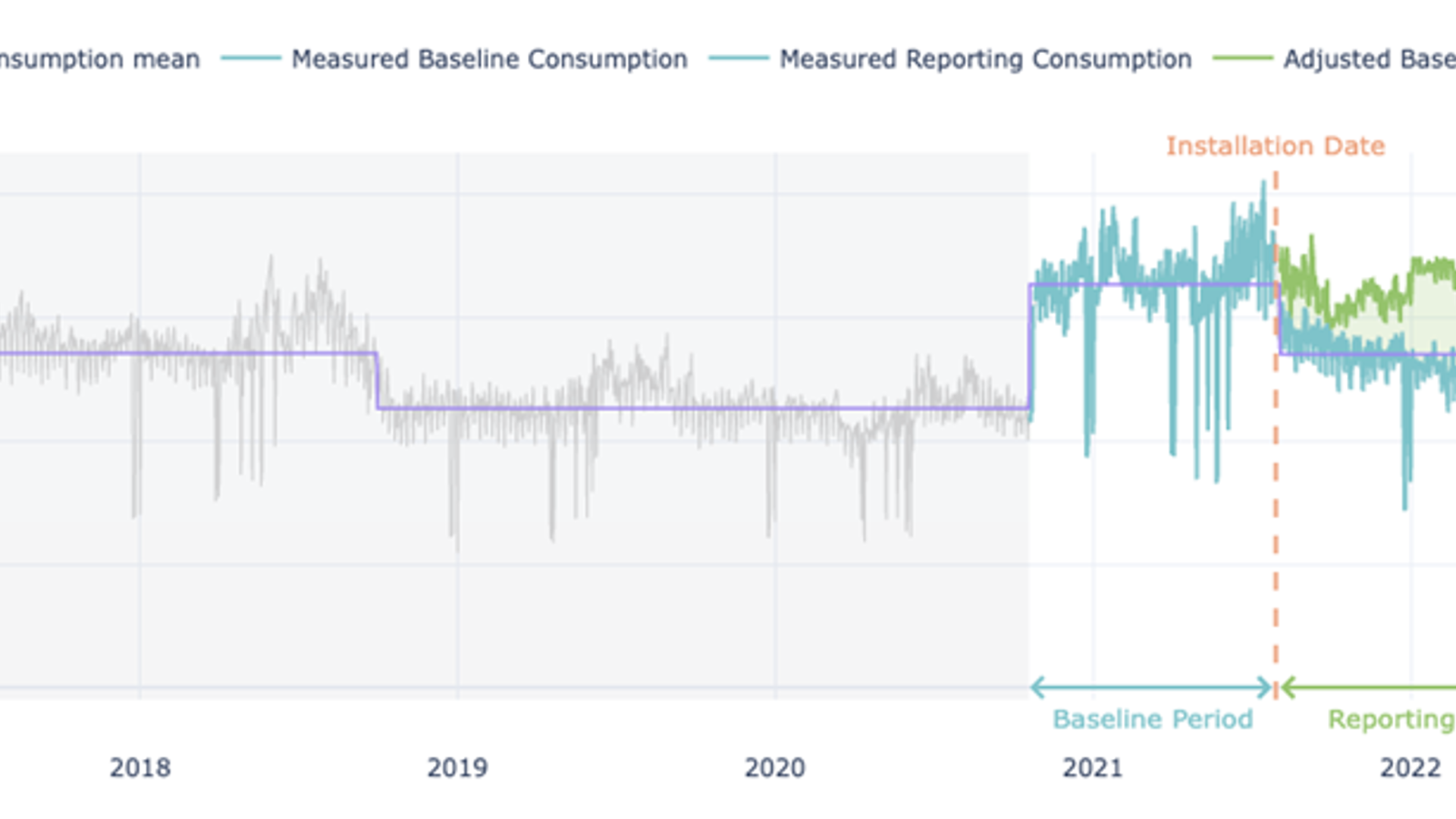Click the 2018 x-axis tick label
This screenshot has width=1456, height=819.
click(x=140, y=767)
